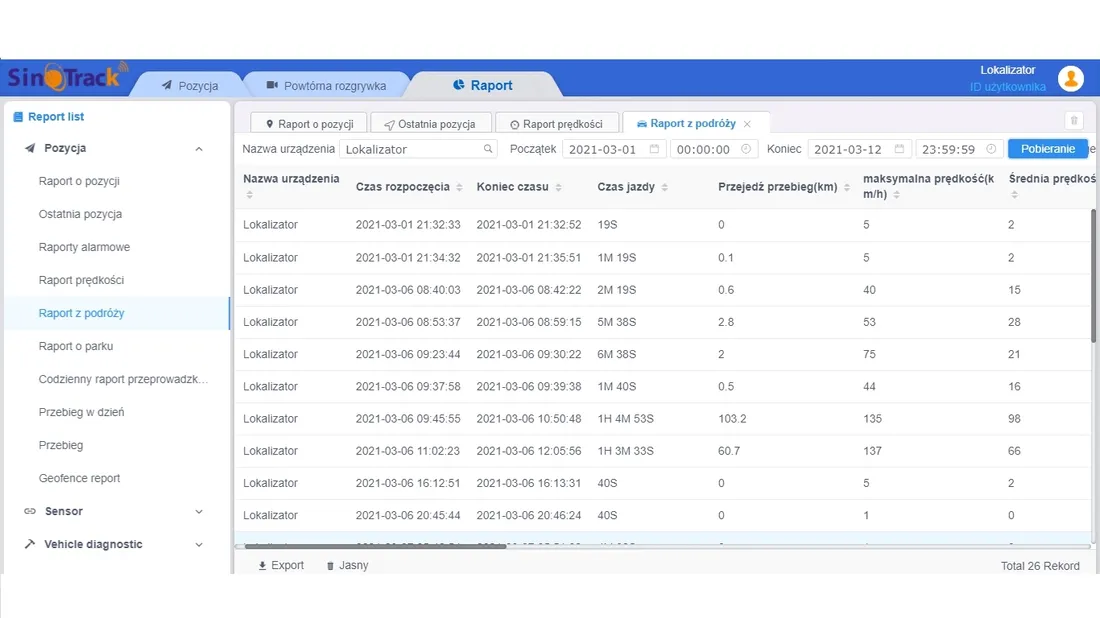Open the Raport o pozycji tab

[309, 123]
